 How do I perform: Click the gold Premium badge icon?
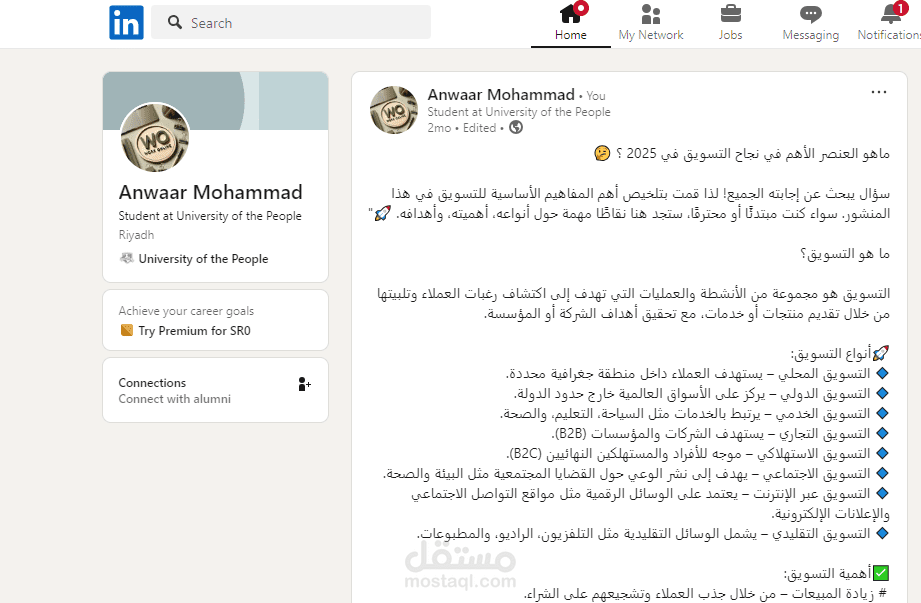tap(126, 330)
